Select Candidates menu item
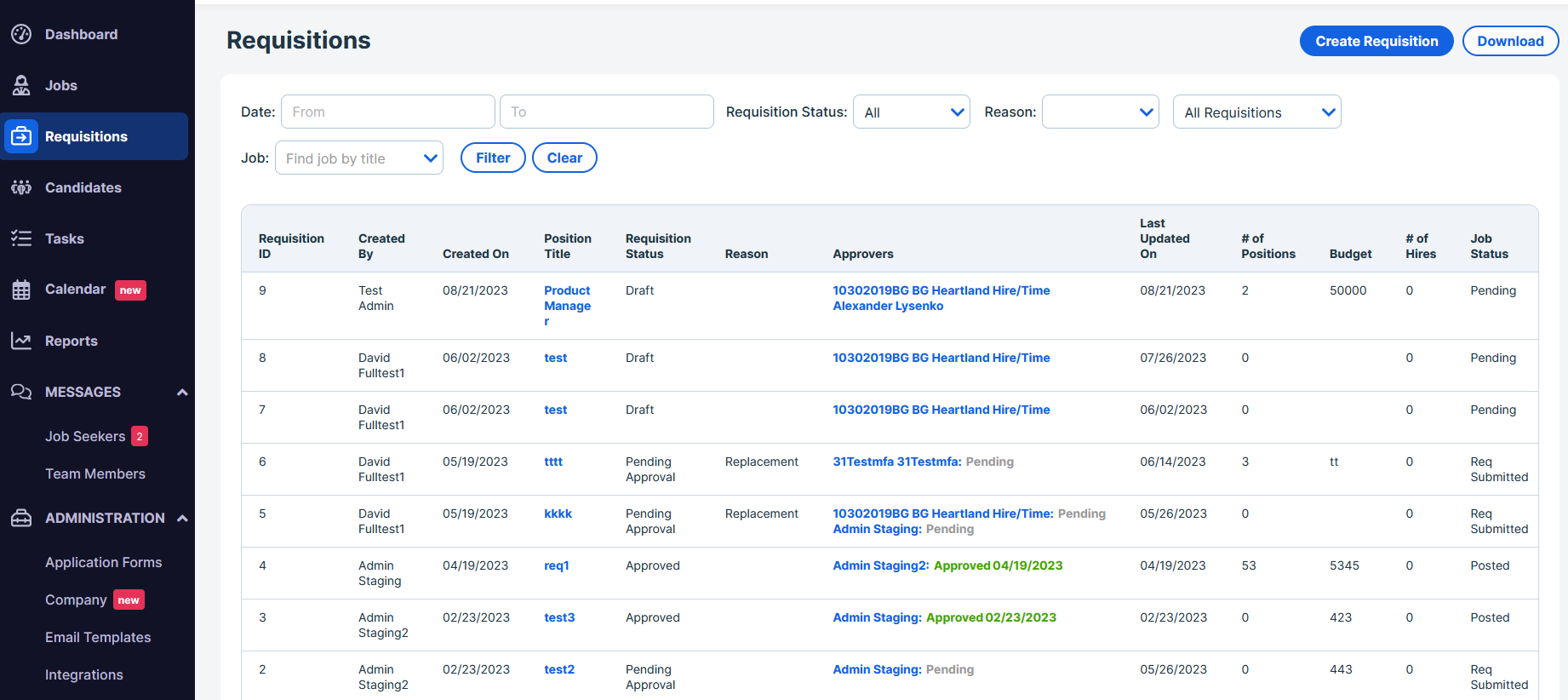Viewport: 1568px width, 700px height. tap(83, 187)
